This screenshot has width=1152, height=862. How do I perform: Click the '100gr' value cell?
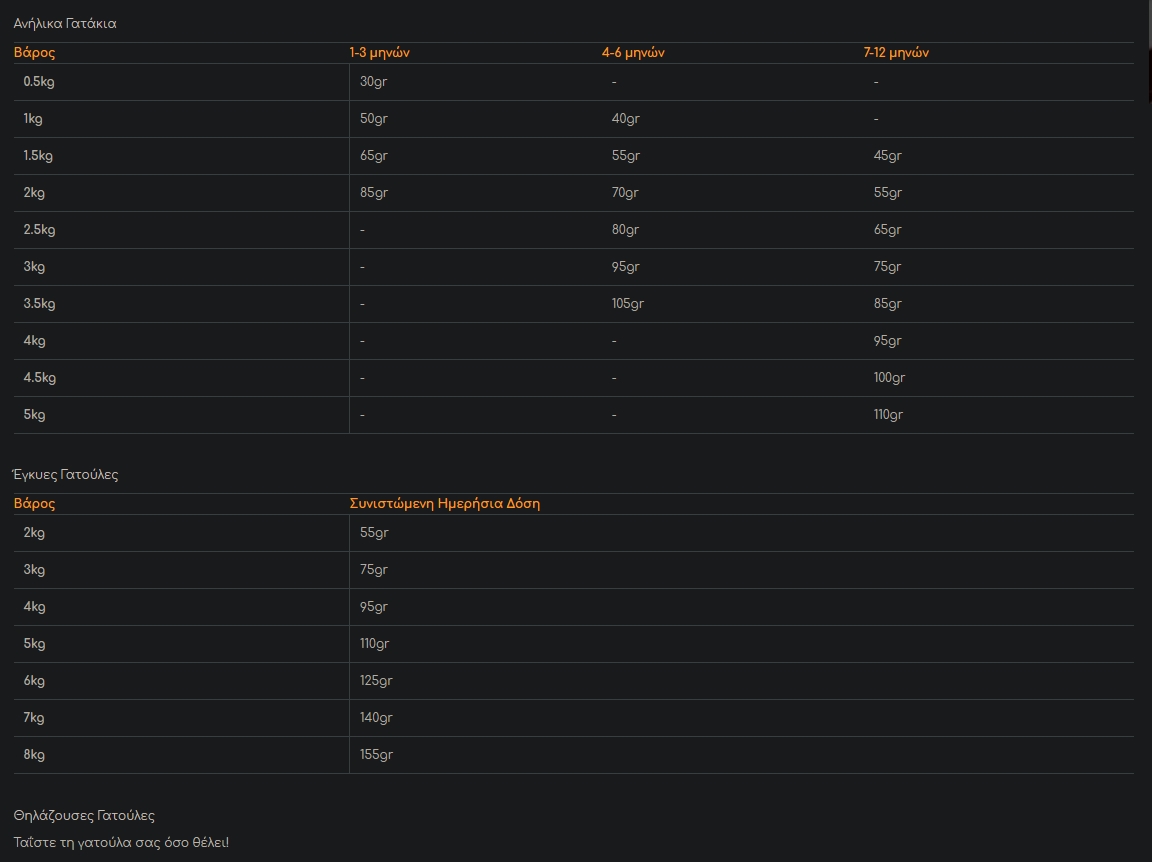coord(889,378)
